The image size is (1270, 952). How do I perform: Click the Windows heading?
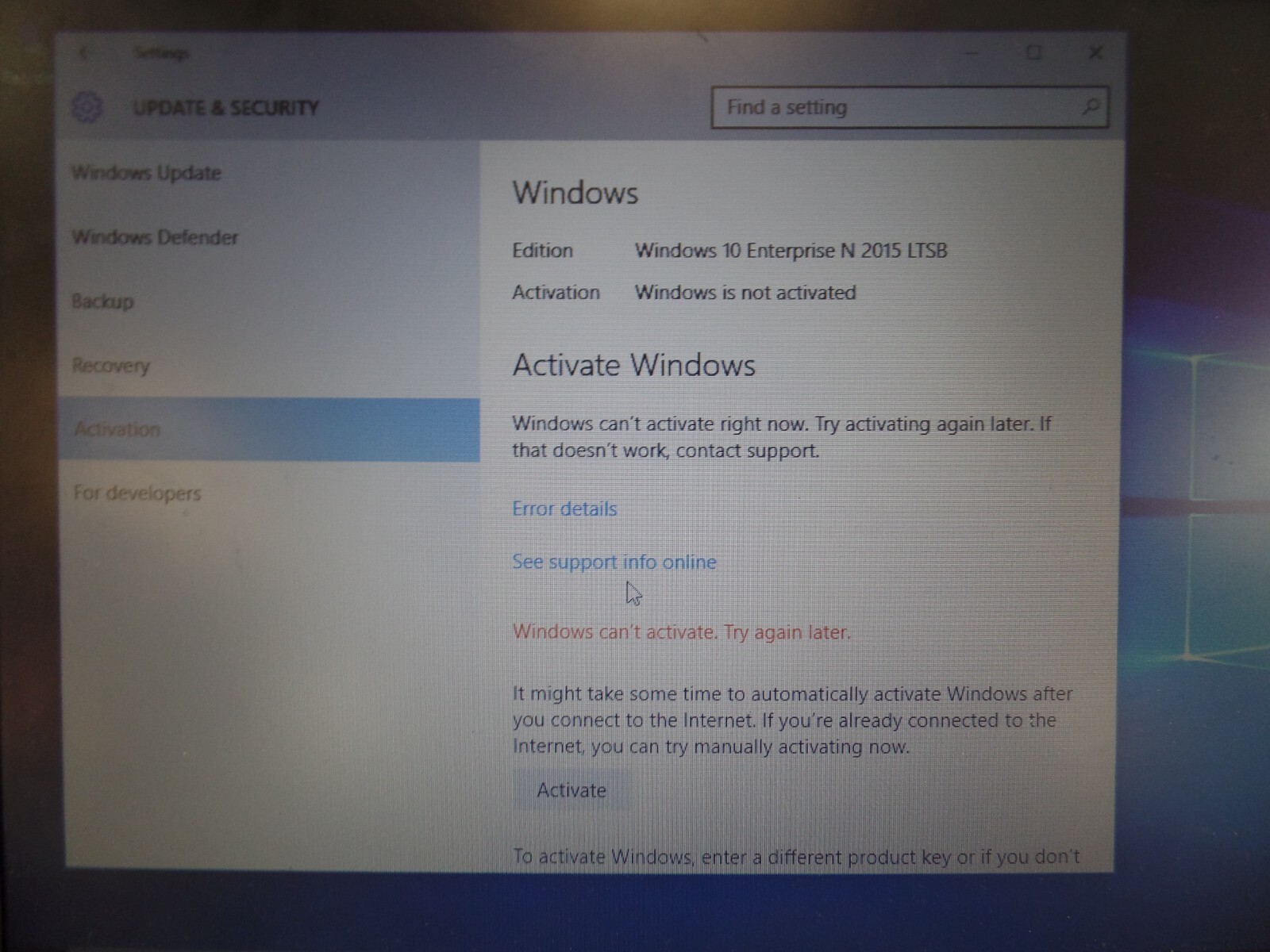[x=575, y=193]
